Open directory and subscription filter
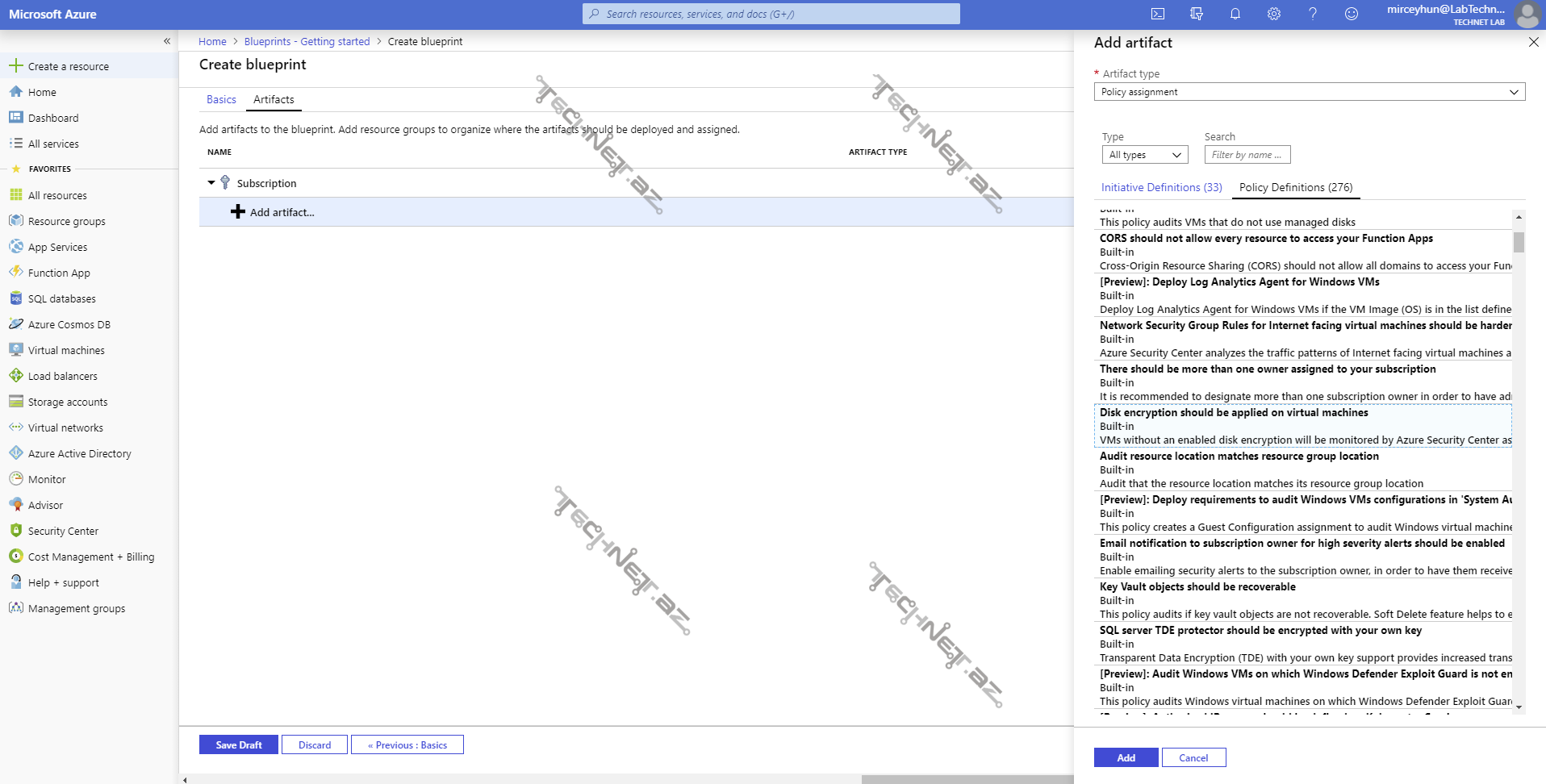Image resolution: width=1546 pixels, height=784 pixels. click(x=1196, y=14)
